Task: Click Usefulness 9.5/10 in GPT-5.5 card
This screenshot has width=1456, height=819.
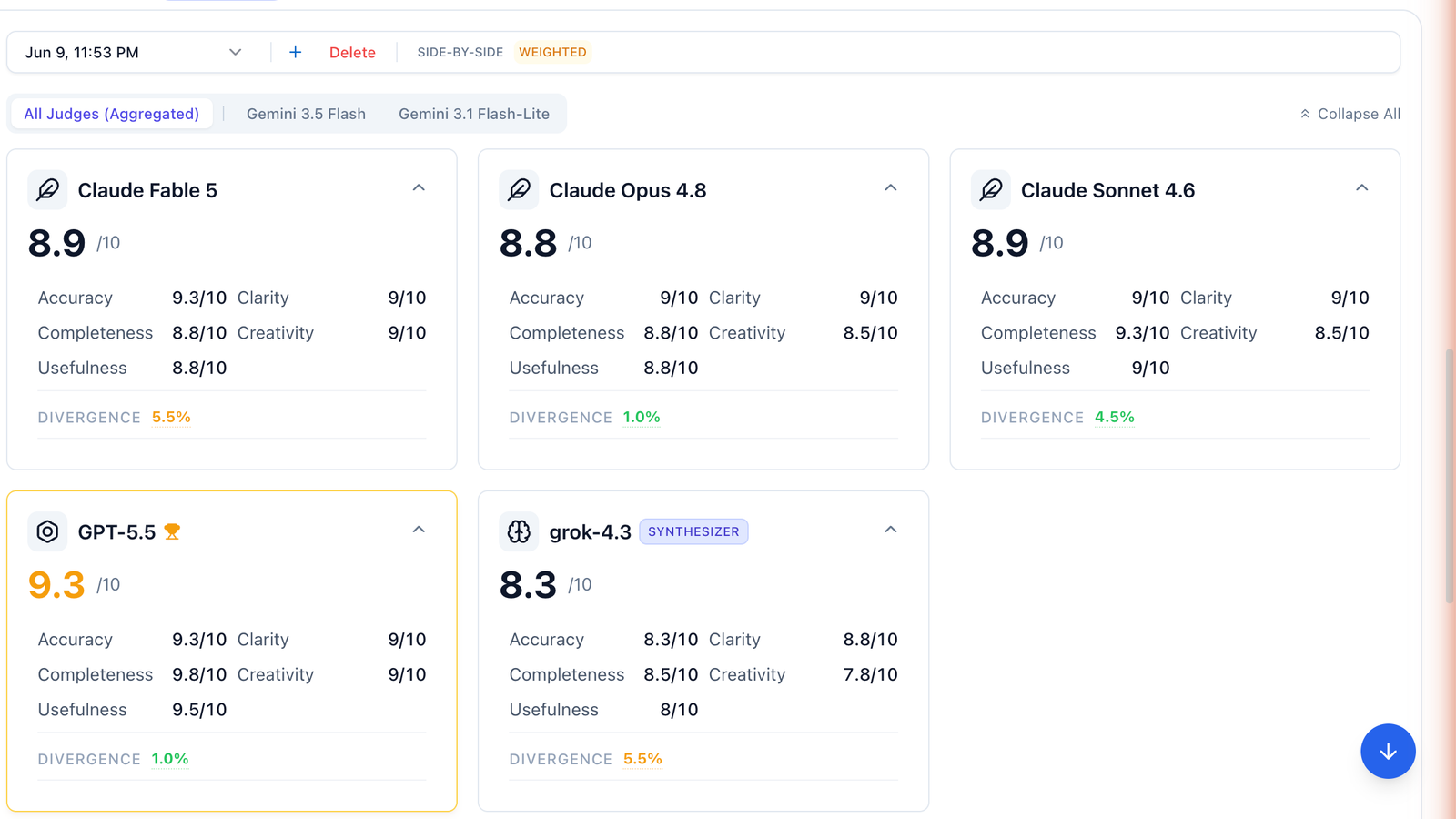Action: tap(132, 710)
